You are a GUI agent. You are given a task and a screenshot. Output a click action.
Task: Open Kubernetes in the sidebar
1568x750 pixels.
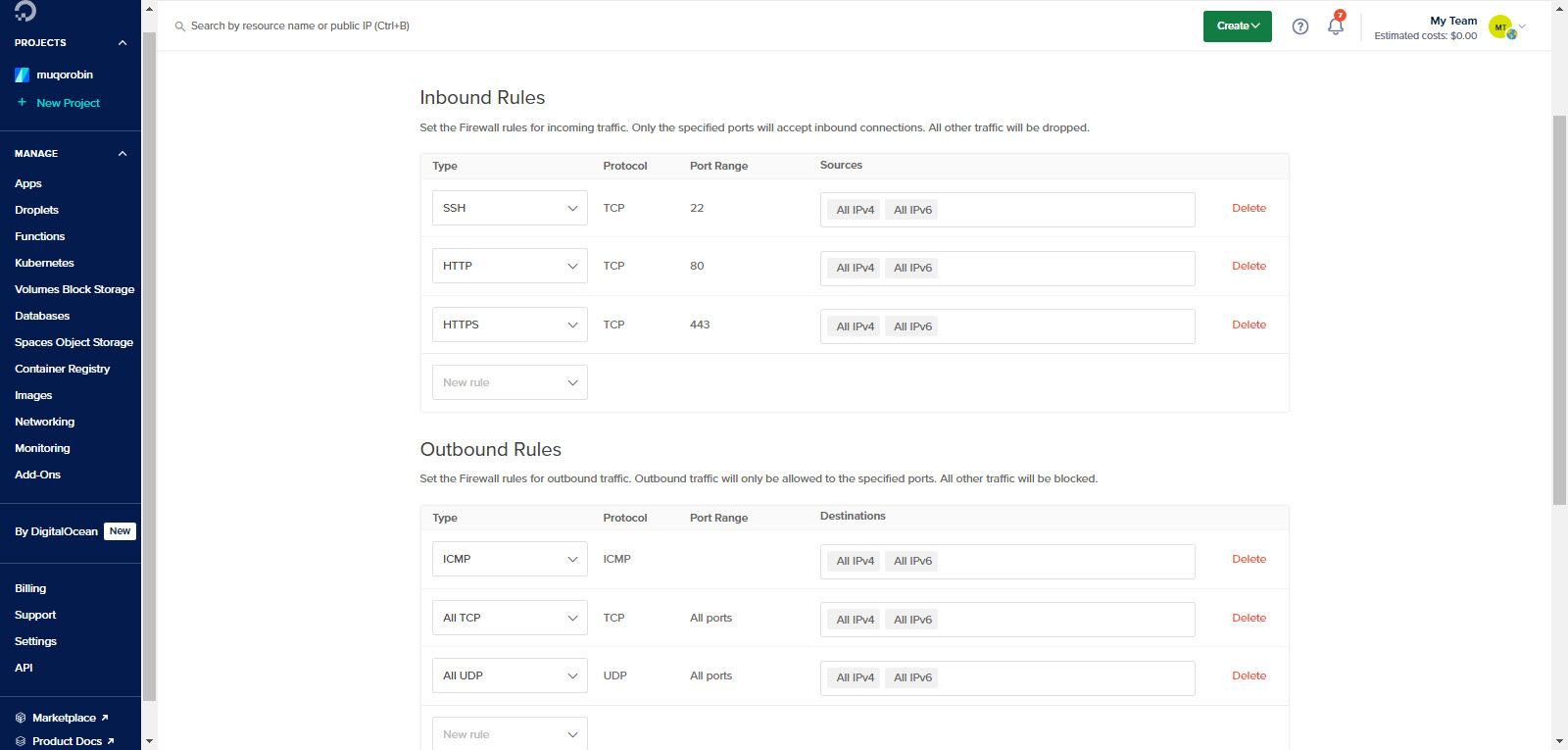(x=44, y=263)
